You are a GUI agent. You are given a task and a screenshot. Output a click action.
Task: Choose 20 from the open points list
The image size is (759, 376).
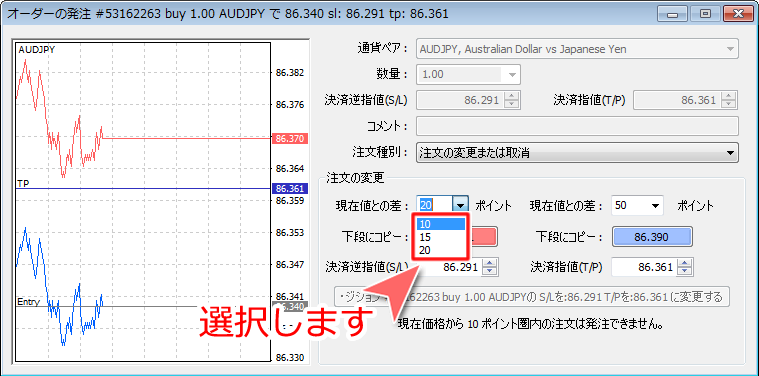pyautogui.click(x=441, y=250)
